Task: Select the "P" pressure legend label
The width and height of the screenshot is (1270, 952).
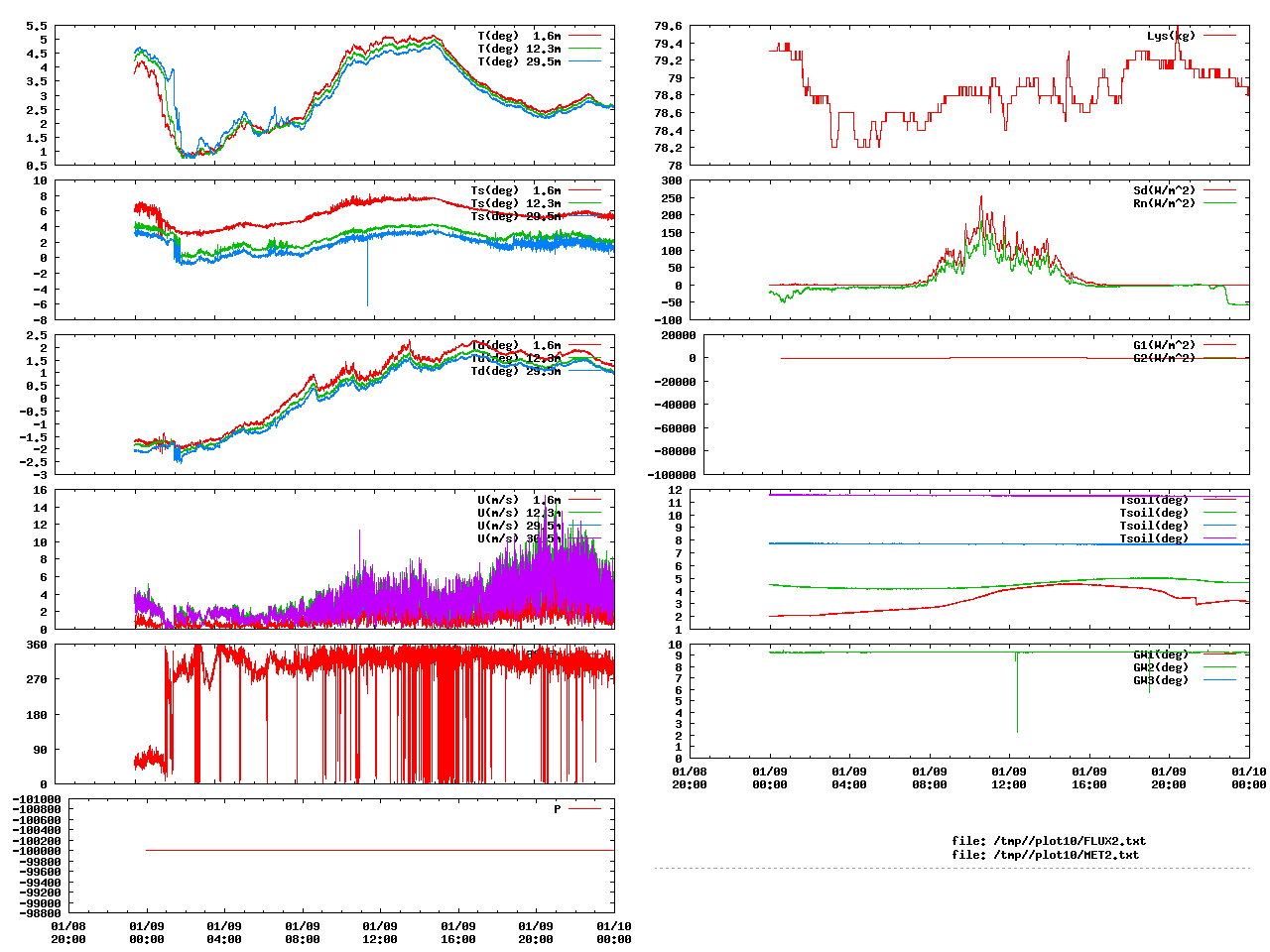Action: coord(558,809)
